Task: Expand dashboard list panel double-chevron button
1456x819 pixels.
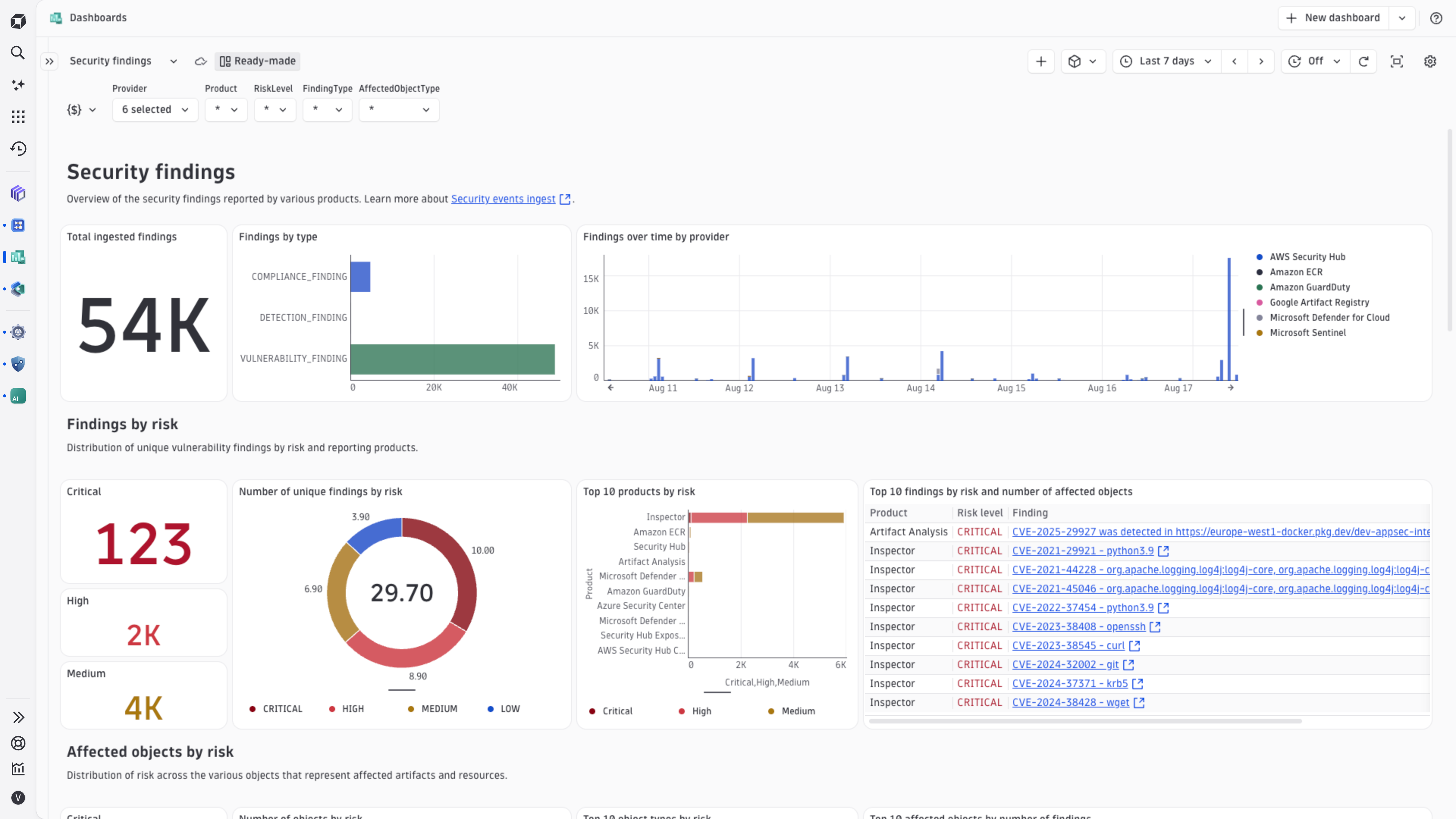Action: (50, 61)
